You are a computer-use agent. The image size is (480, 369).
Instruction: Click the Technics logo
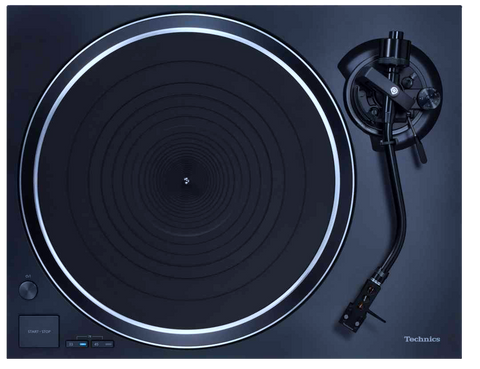click(x=422, y=339)
